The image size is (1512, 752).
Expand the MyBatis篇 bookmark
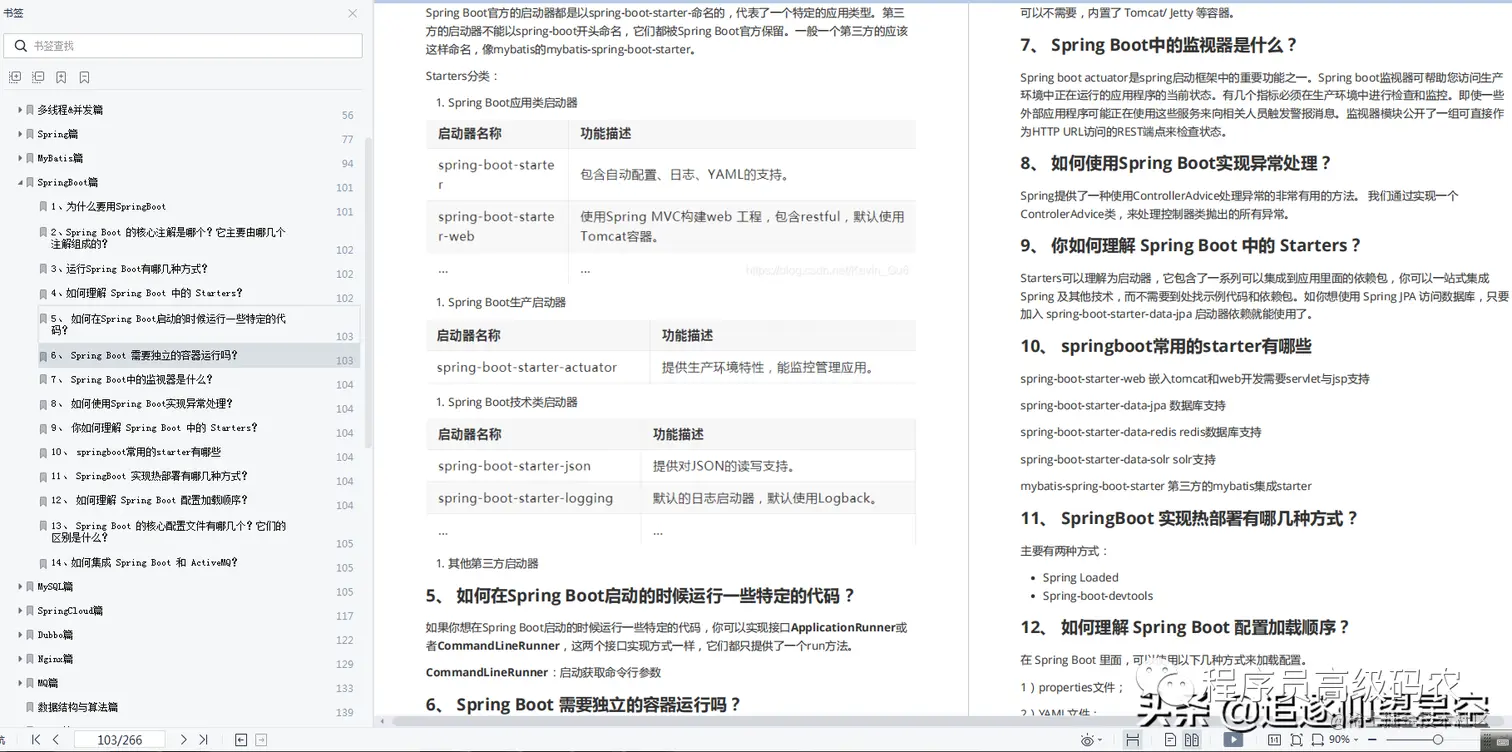19,158
